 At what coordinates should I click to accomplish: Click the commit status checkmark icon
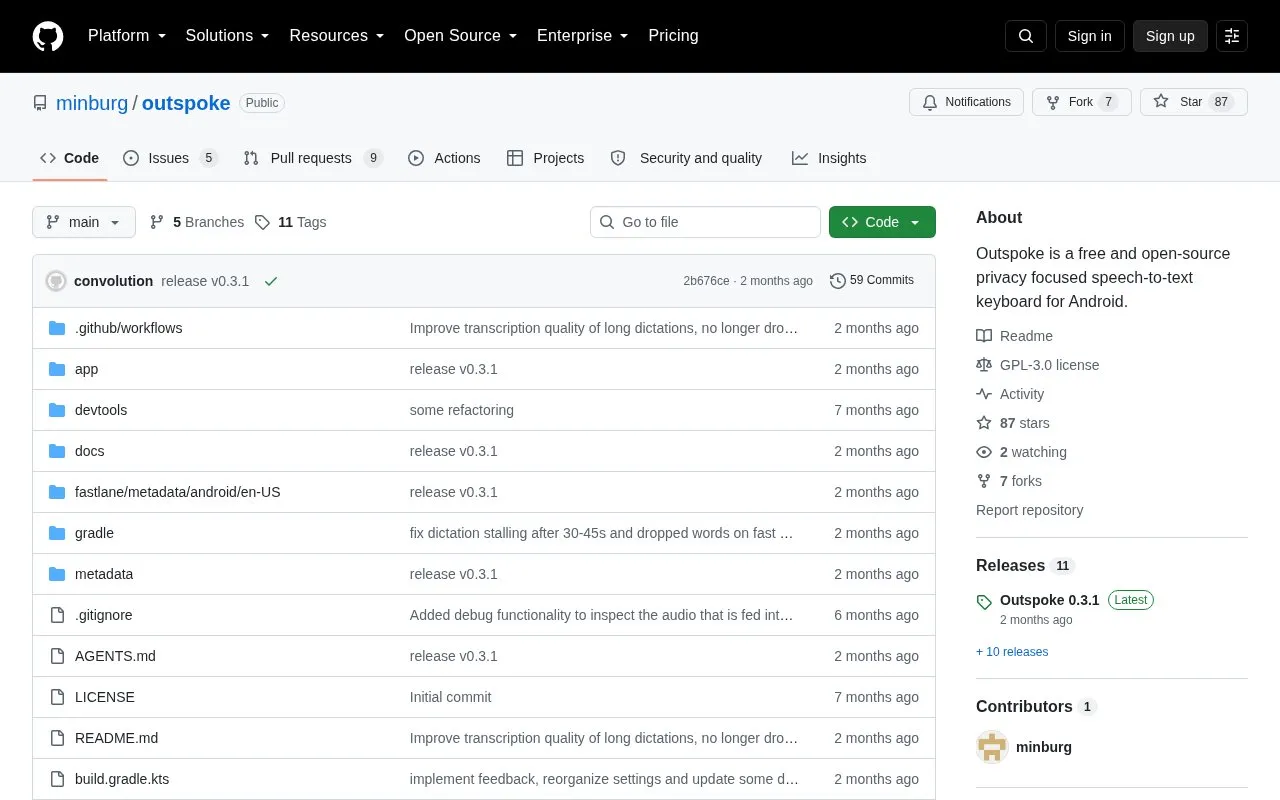[270, 281]
